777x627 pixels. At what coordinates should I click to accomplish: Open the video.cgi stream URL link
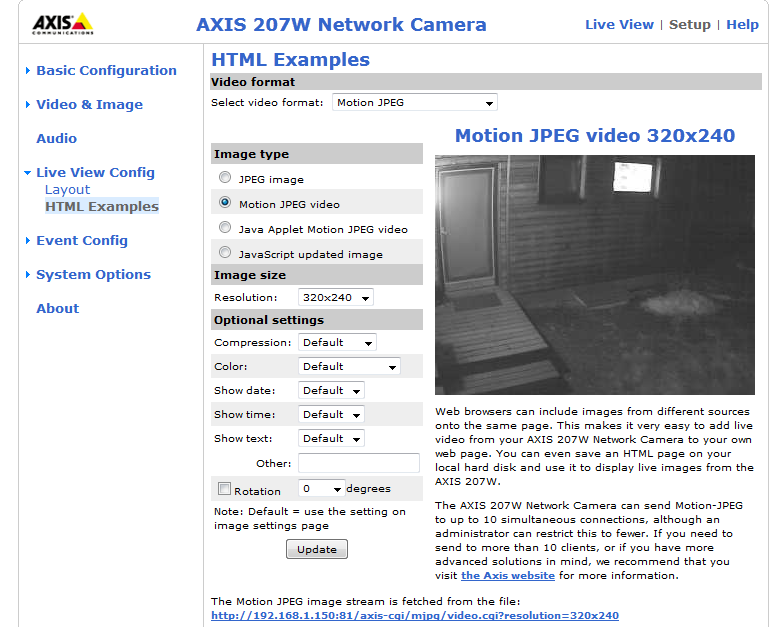415,616
